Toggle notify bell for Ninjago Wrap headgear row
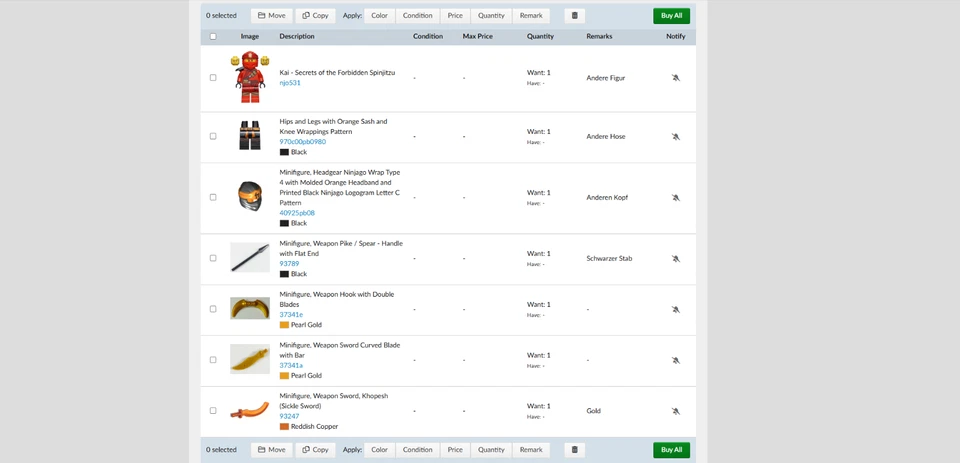 coord(675,198)
